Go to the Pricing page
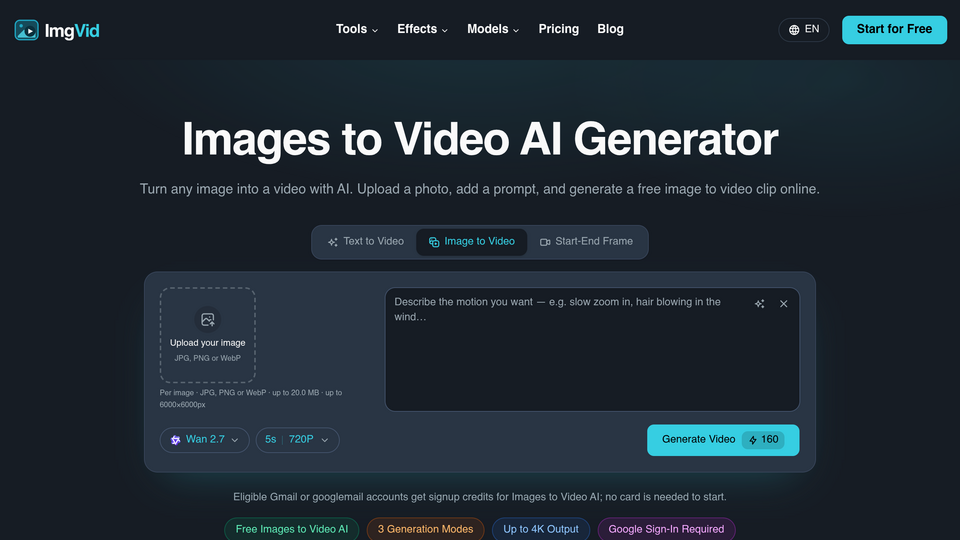This screenshot has width=960, height=540. point(558,29)
